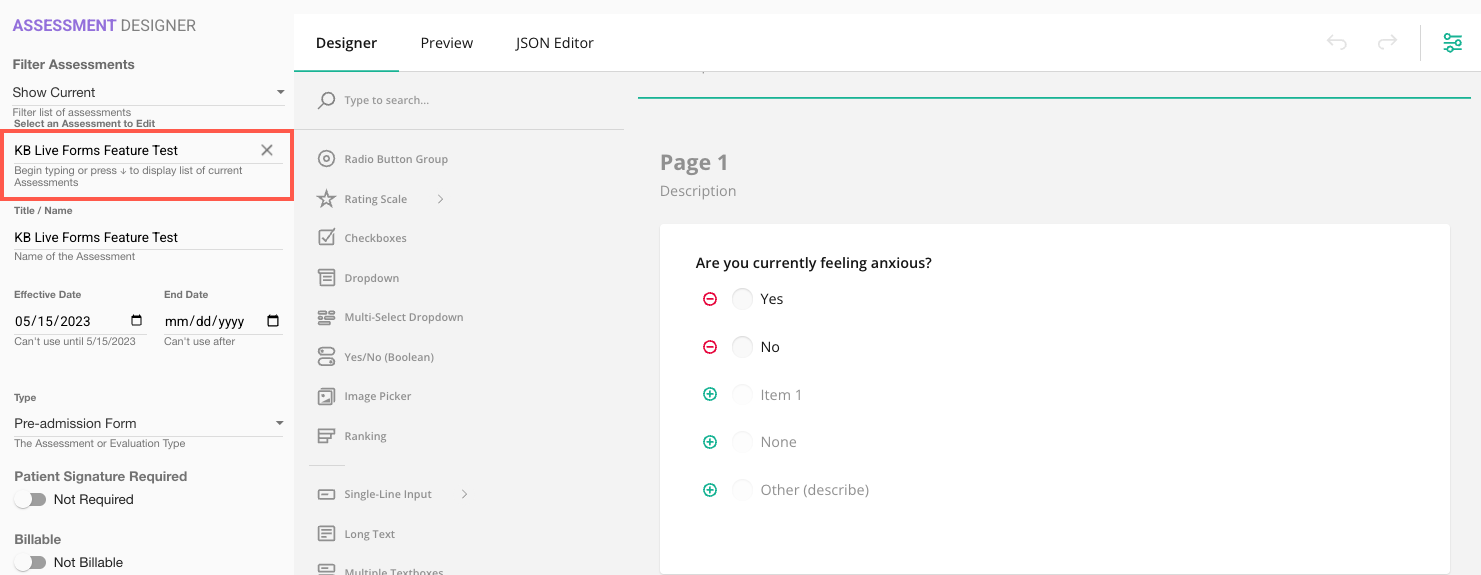
Task: Click the undo arrow icon
Action: 1337,43
